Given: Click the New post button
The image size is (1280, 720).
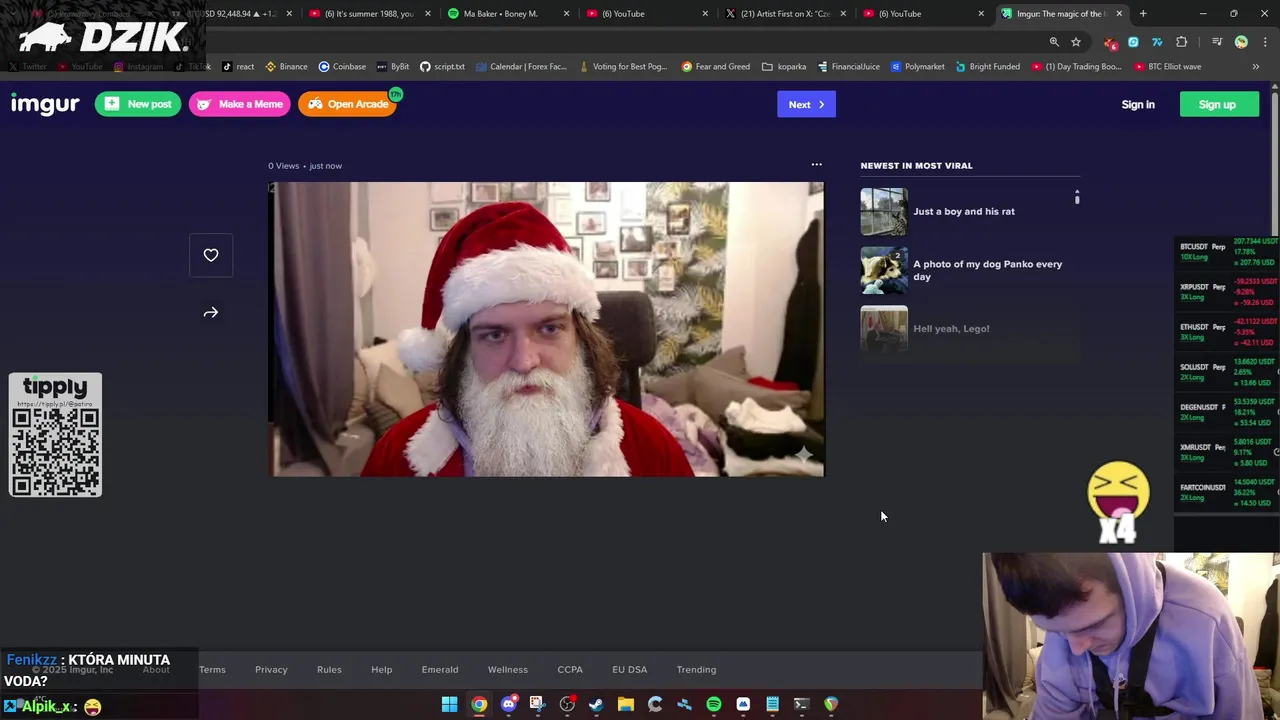Looking at the screenshot, I should point(138,104).
